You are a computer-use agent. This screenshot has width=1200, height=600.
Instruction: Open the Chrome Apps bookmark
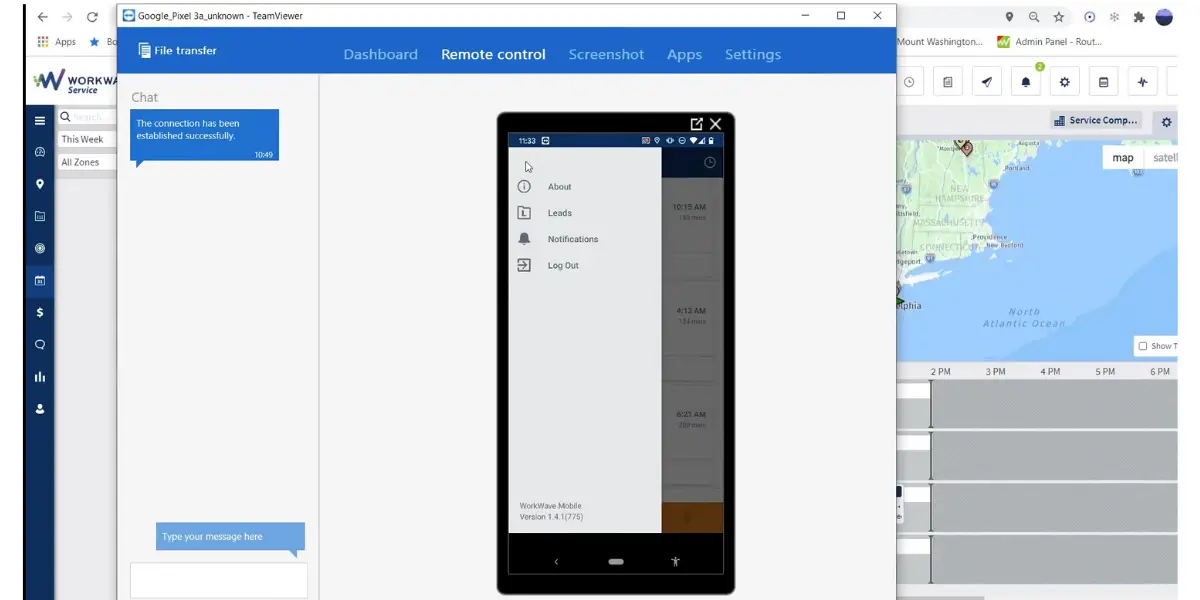57,42
